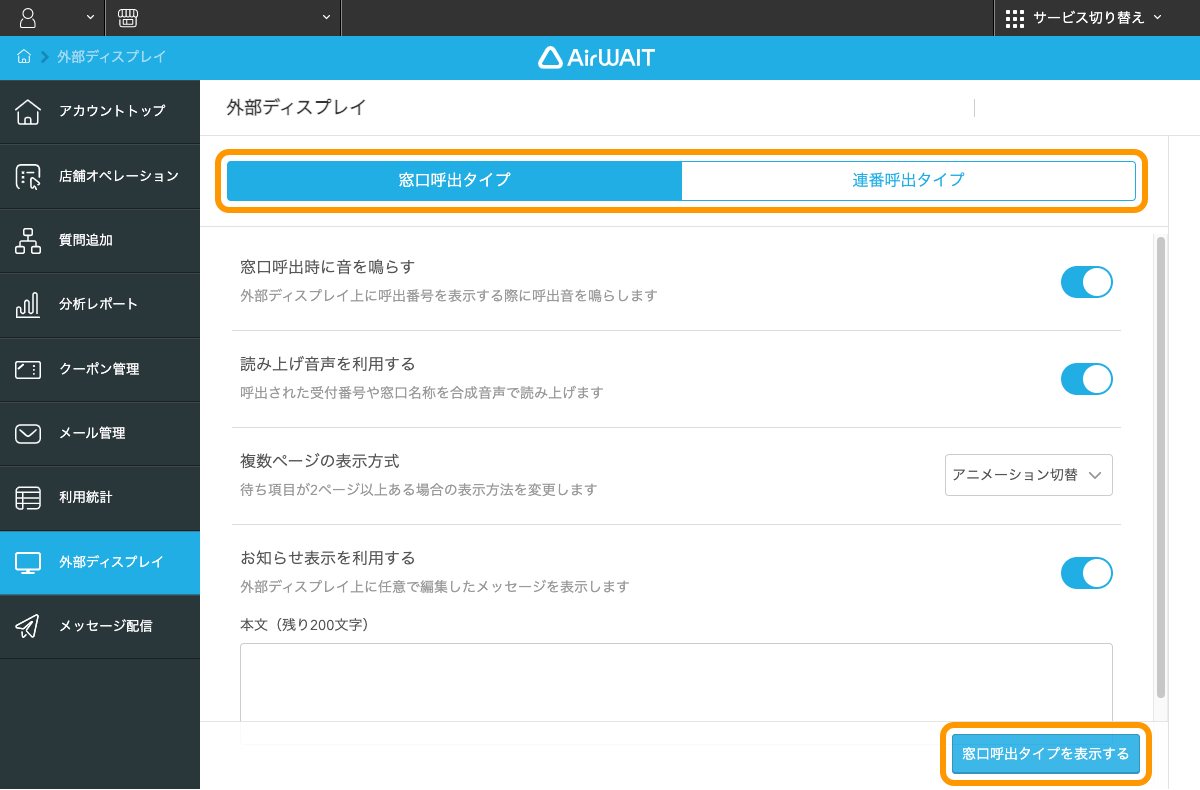This screenshot has width=1200, height=790.
Task: Click the 外部ディスプレイ page heading
Action: pyautogui.click(x=296, y=108)
